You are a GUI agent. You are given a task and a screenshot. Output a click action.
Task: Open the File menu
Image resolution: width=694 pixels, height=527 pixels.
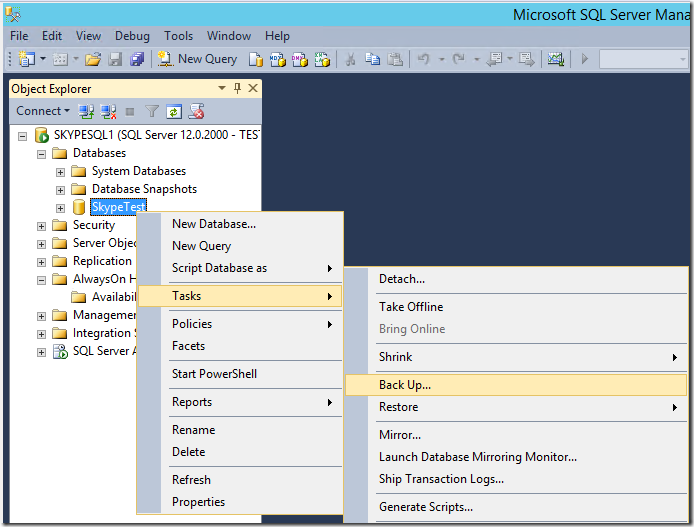pyautogui.click(x=19, y=36)
